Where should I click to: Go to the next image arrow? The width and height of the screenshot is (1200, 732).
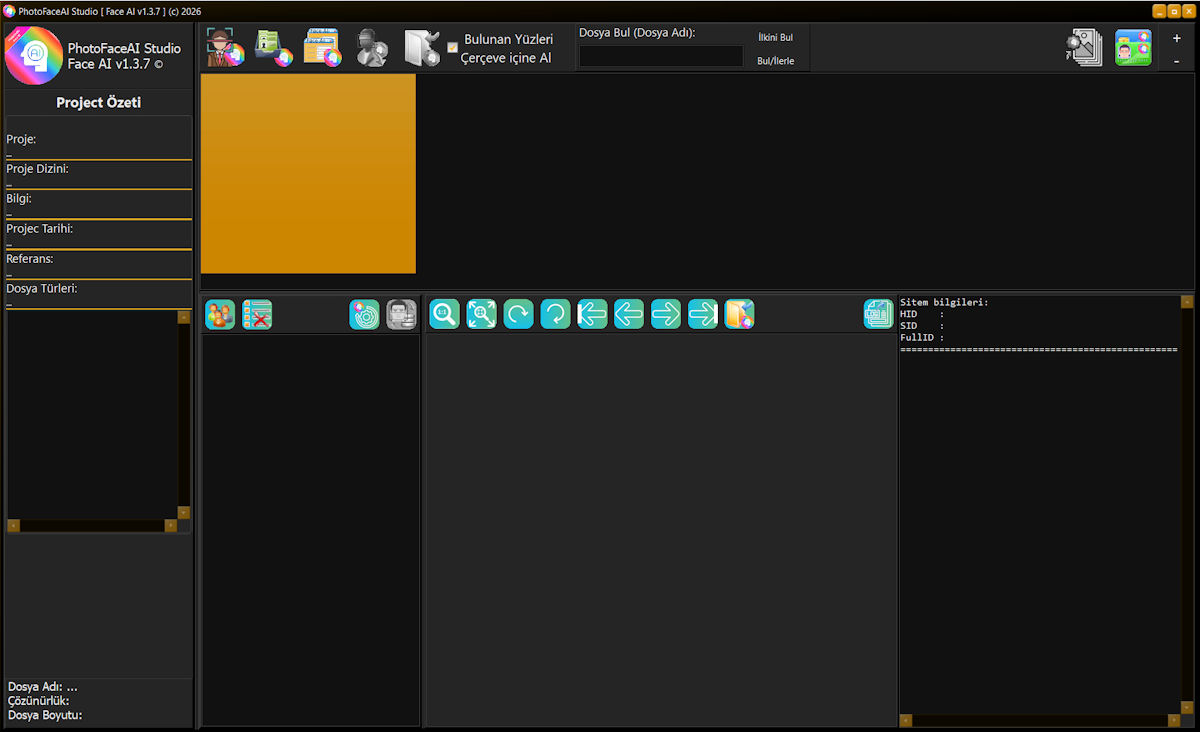(x=666, y=314)
